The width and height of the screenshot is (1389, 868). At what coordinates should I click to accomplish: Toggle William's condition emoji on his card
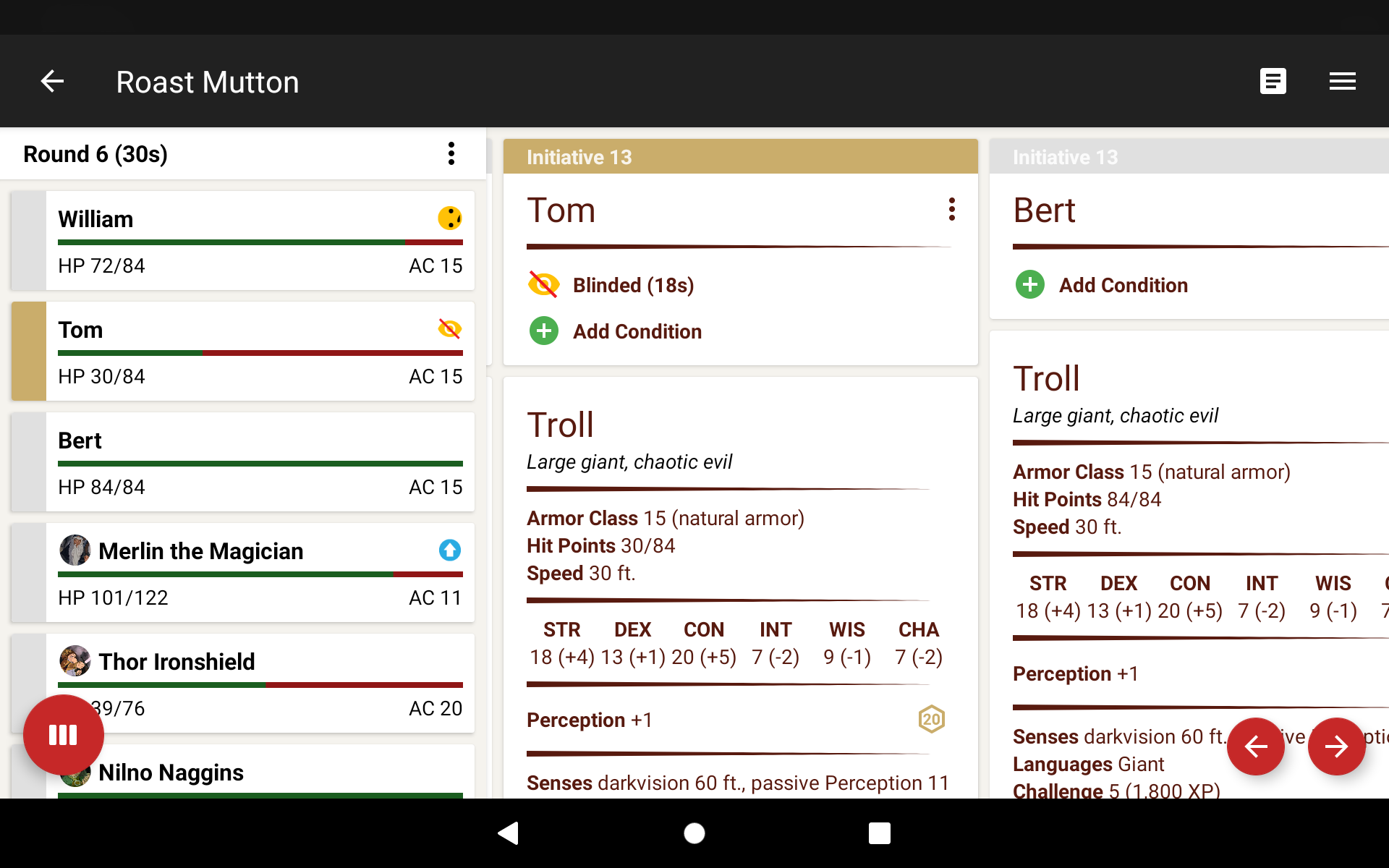(450, 218)
